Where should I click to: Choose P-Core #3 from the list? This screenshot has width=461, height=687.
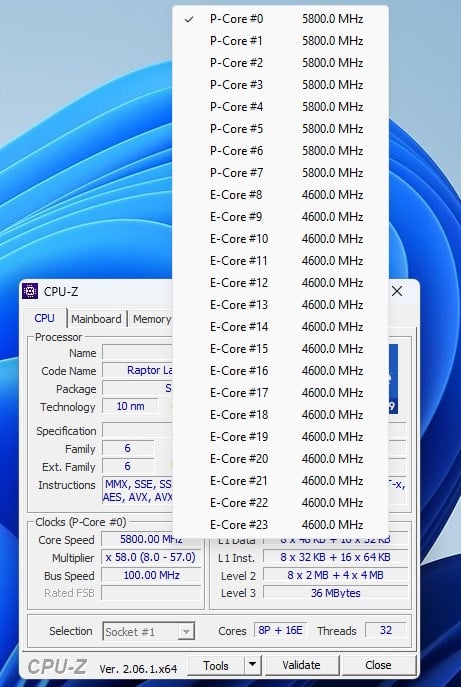point(280,85)
